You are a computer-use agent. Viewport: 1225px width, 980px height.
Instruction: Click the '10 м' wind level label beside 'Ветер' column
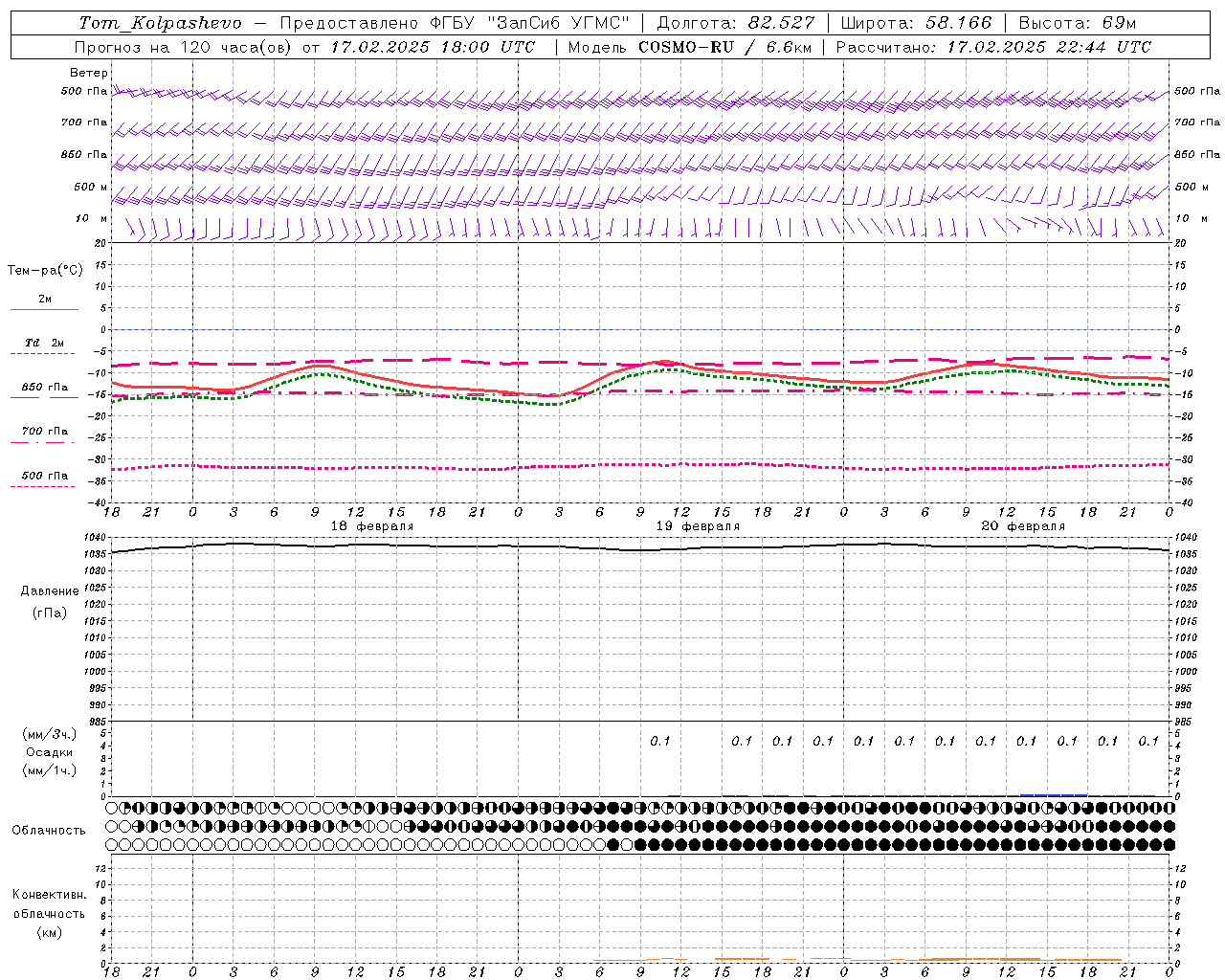[91, 218]
